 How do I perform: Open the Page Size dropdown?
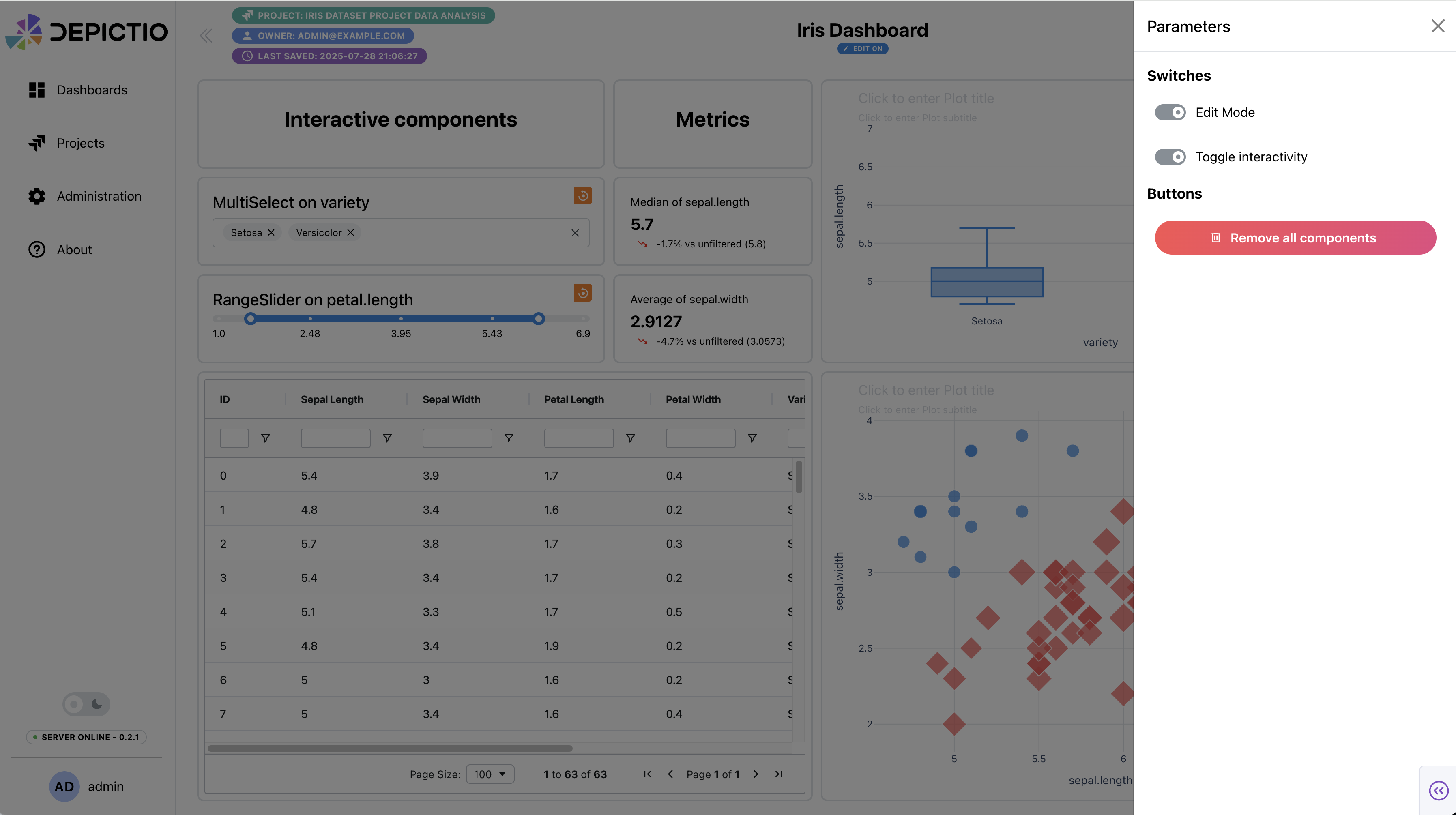point(490,774)
